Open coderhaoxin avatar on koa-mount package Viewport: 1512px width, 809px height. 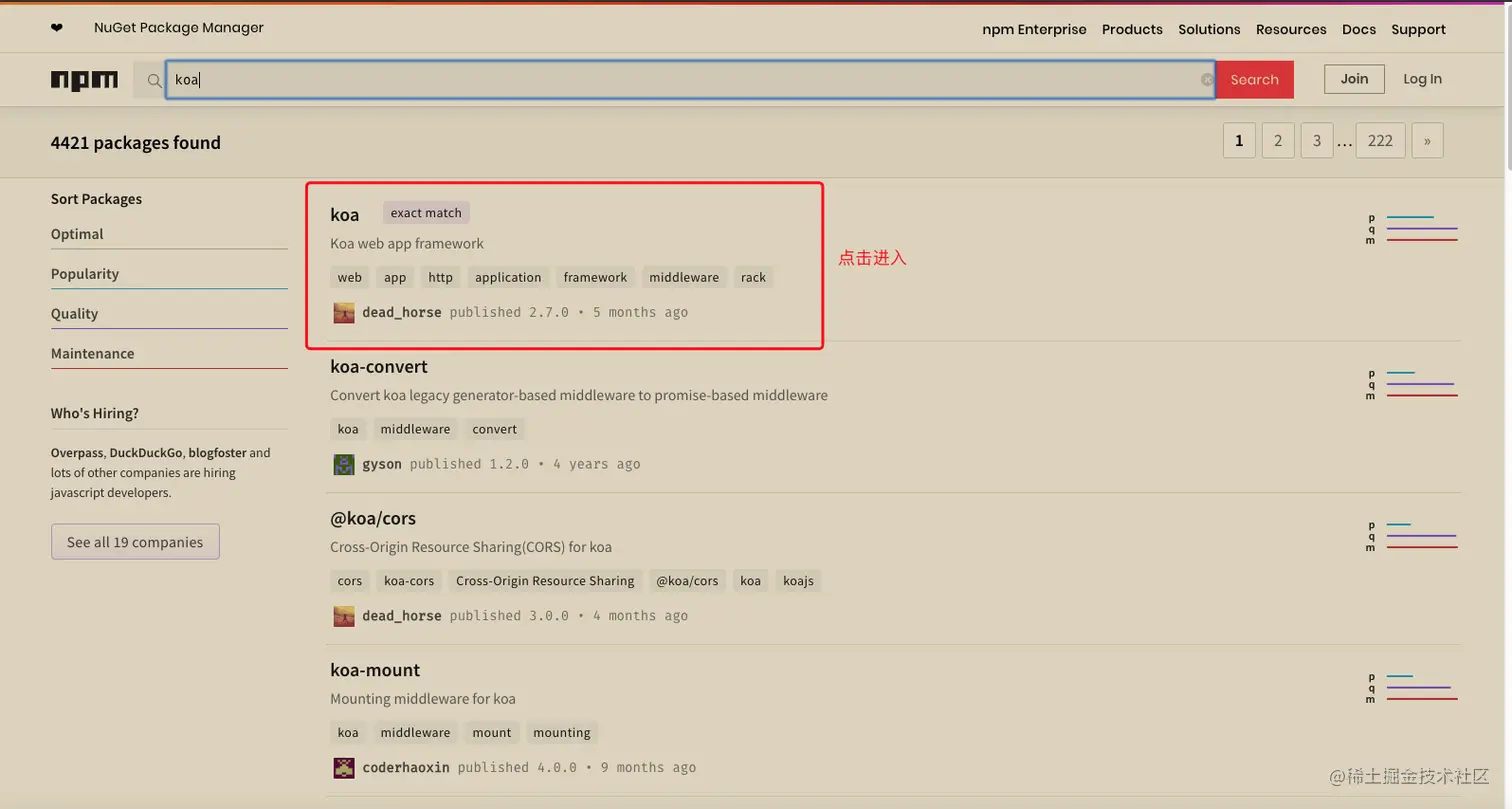344,767
